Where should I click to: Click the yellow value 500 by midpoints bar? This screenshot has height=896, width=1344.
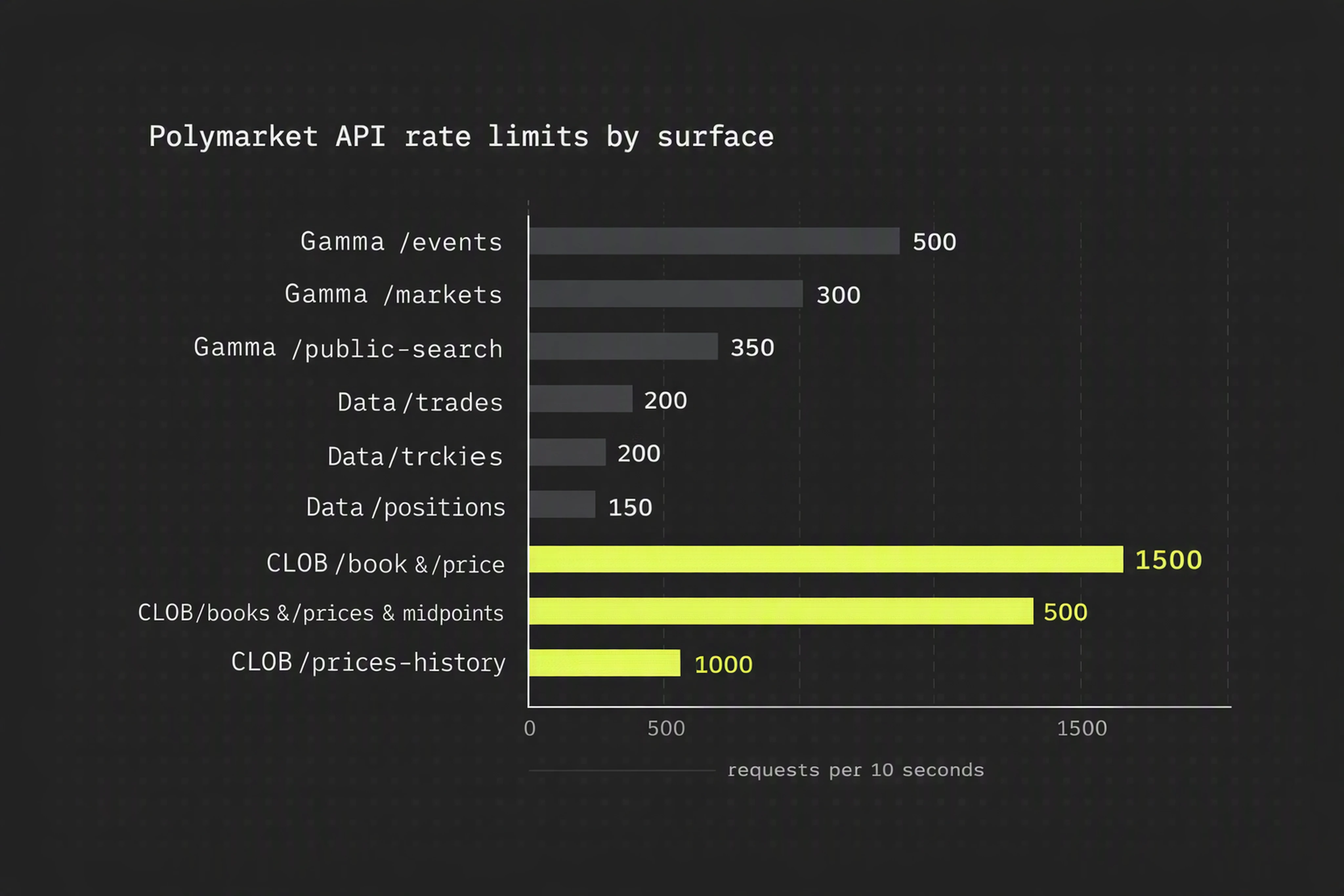pos(1066,613)
